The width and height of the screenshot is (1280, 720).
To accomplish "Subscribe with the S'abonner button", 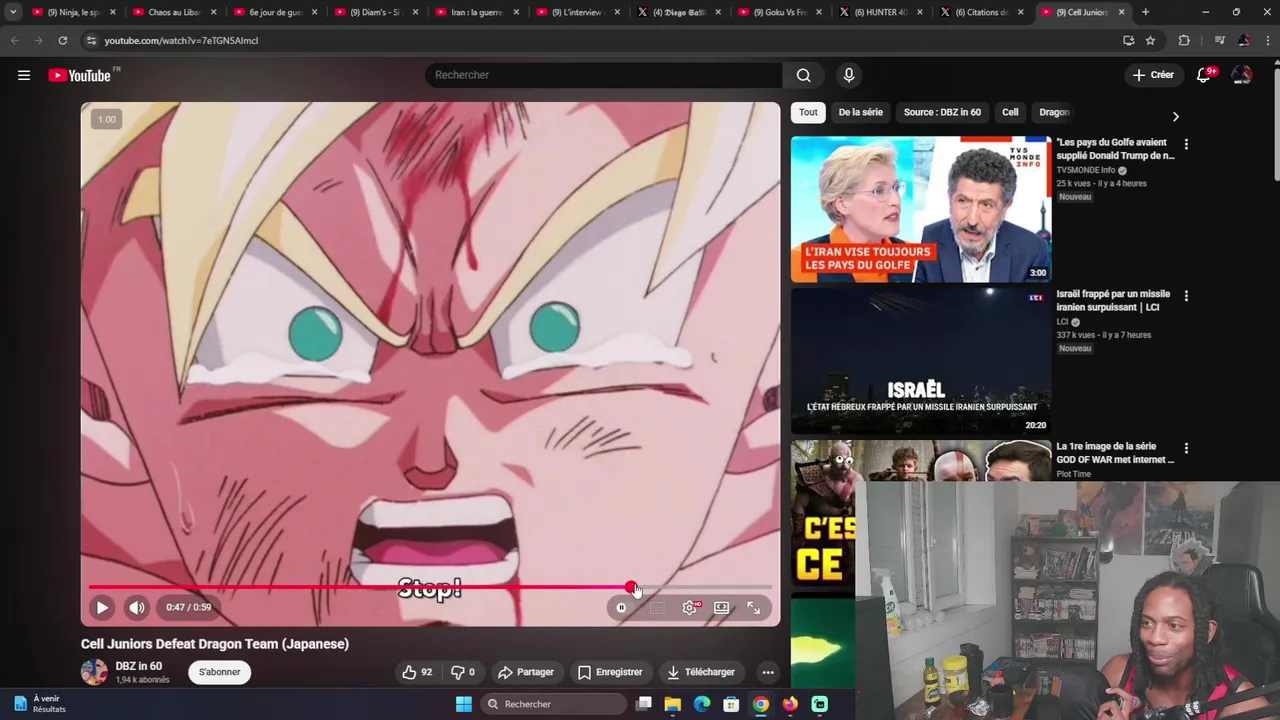I will click(x=219, y=672).
